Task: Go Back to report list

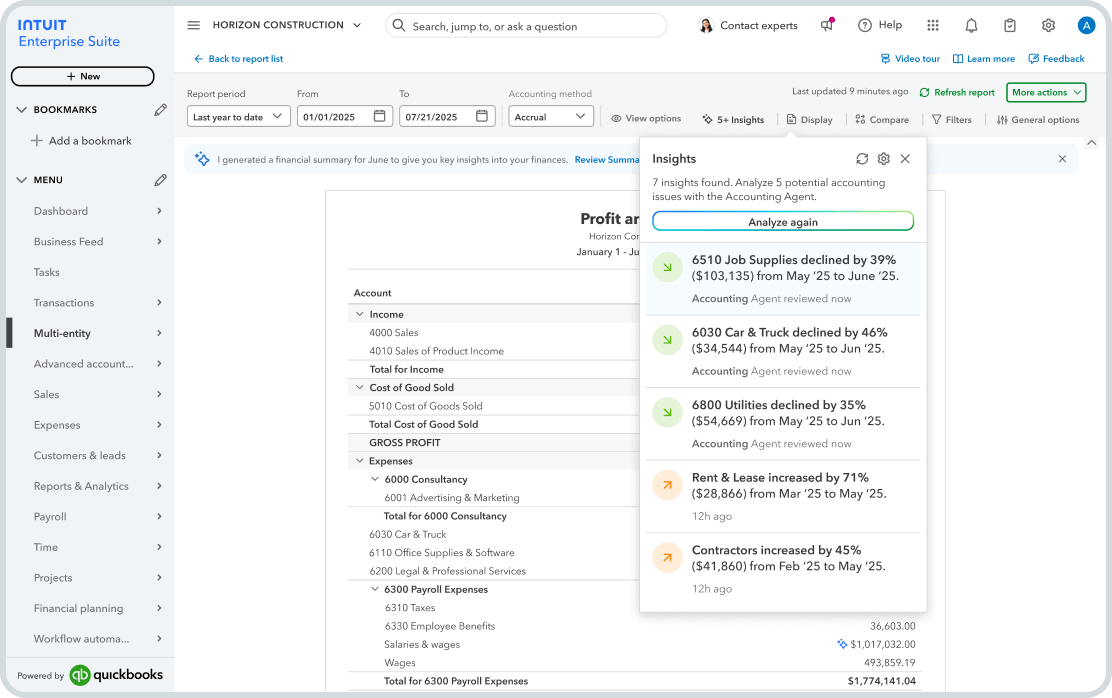Action: (237, 58)
